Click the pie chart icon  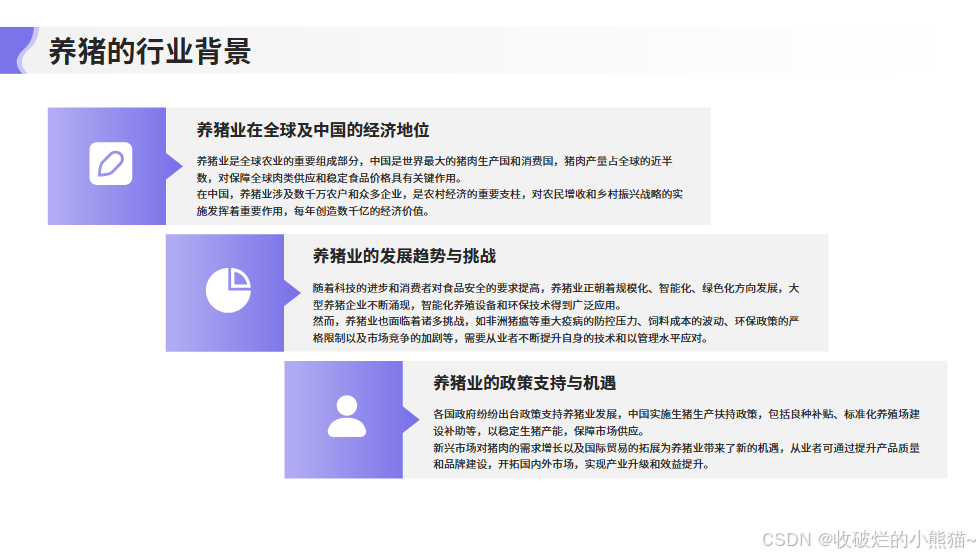[229, 290]
